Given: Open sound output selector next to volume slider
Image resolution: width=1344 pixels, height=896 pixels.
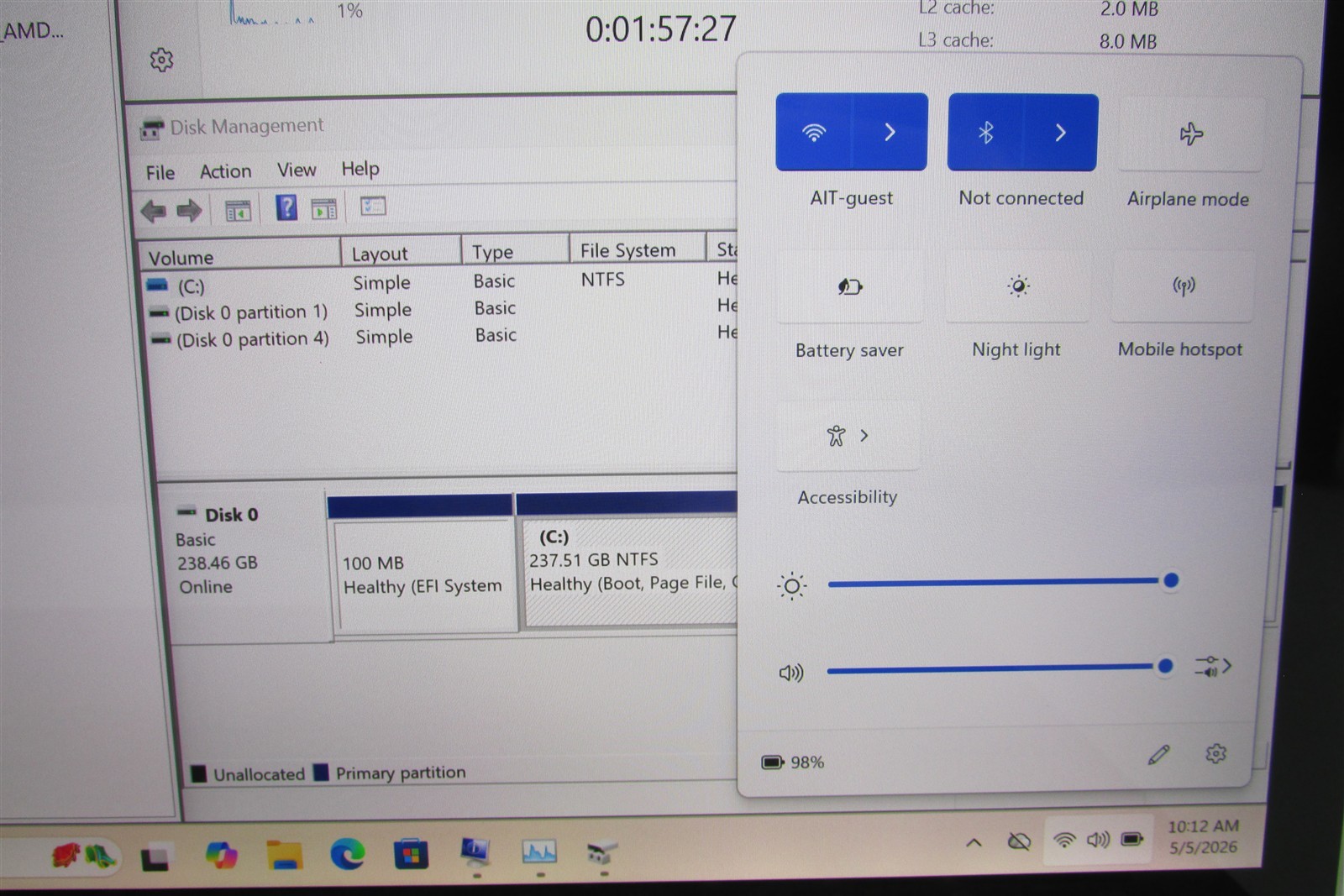Looking at the screenshot, I should coord(1213,667).
